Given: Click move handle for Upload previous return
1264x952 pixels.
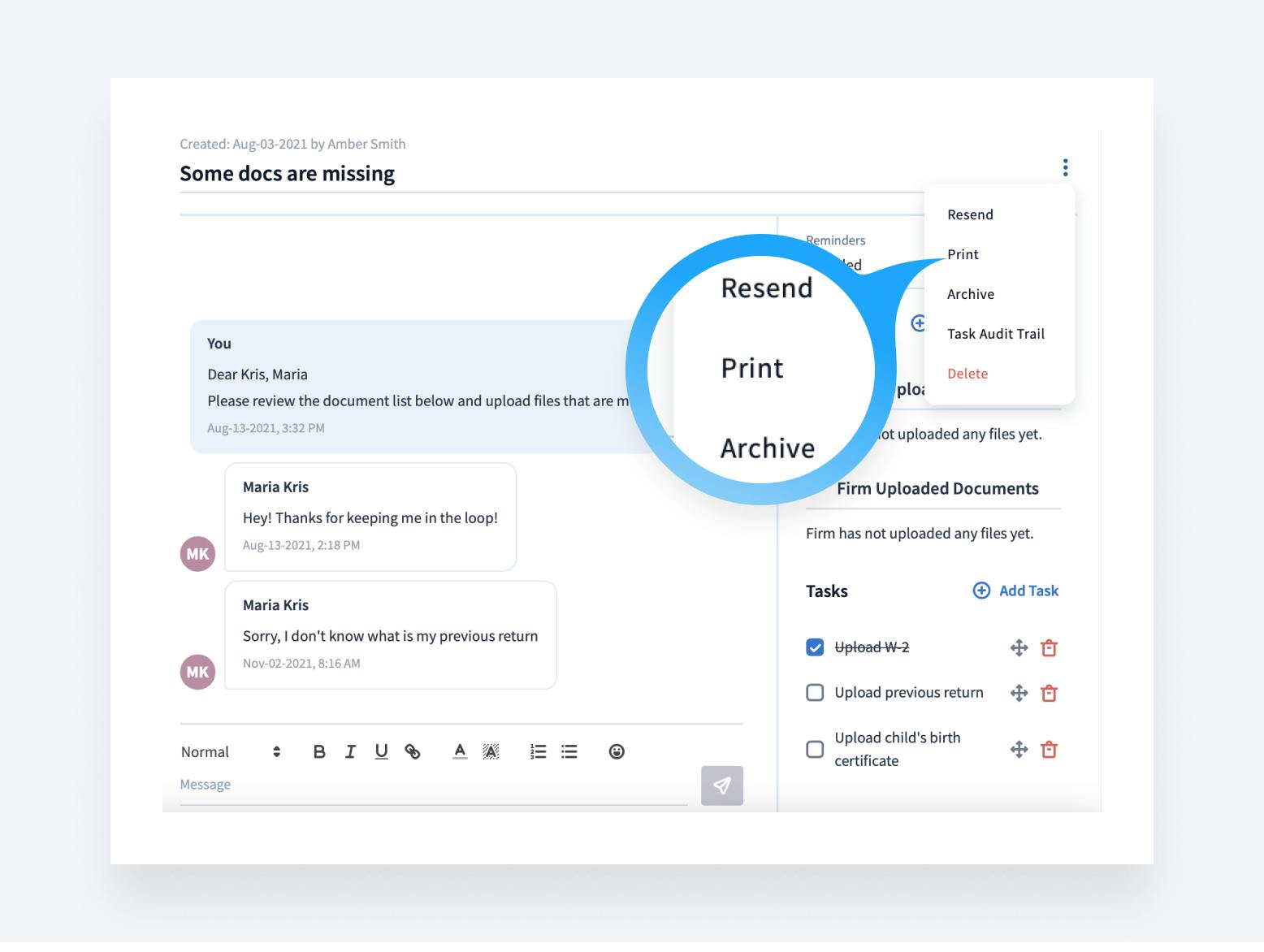Looking at the screenshot, I should click(x=1019, y=693).
